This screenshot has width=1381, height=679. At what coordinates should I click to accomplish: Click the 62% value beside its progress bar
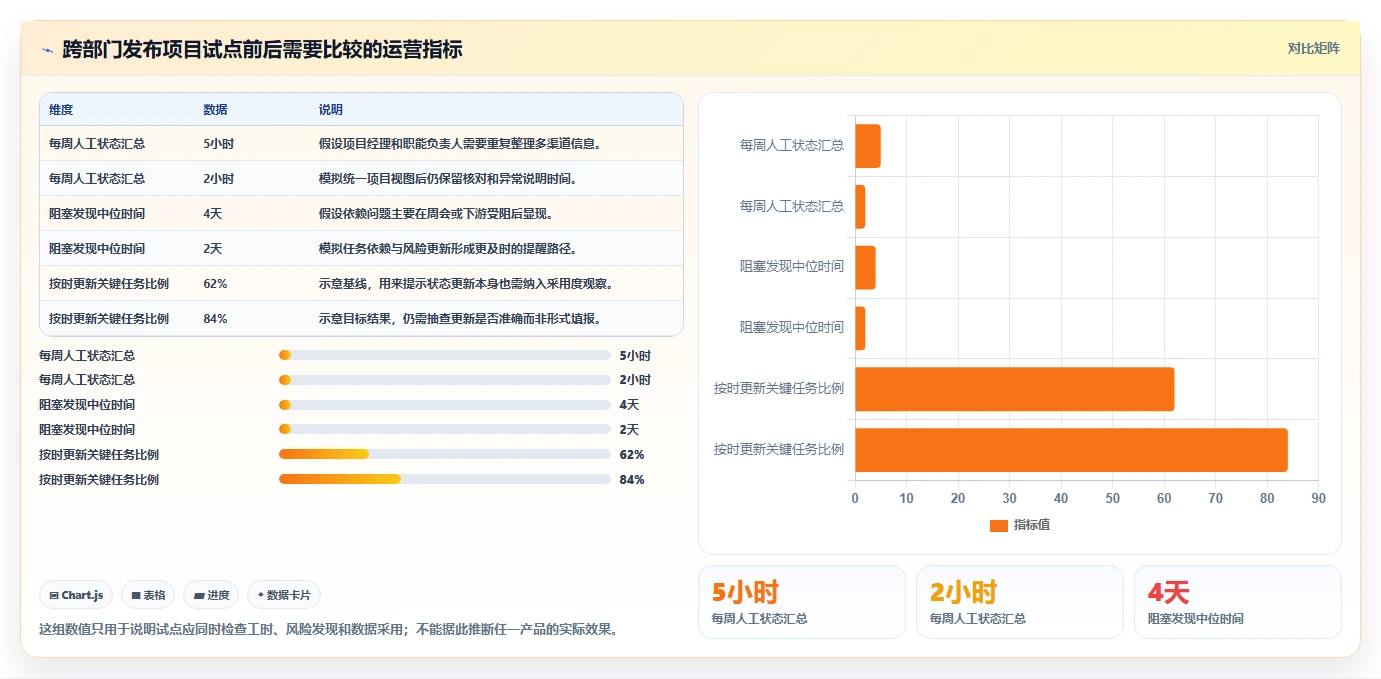pos(632,455)
